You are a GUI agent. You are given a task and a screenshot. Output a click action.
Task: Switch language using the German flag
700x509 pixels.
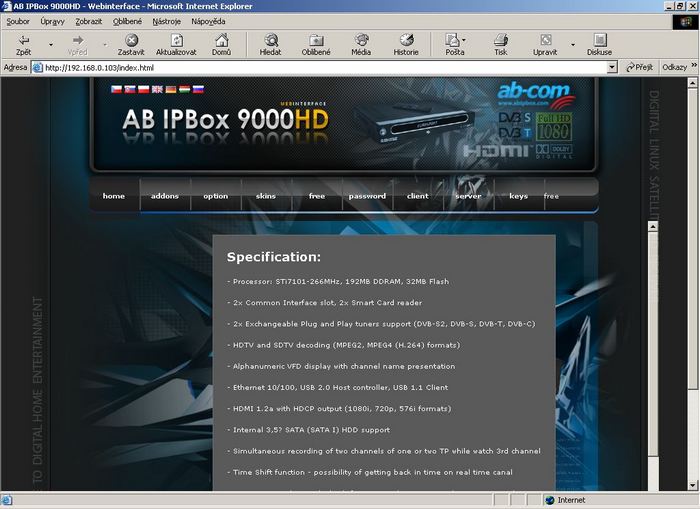click(171, 89)
